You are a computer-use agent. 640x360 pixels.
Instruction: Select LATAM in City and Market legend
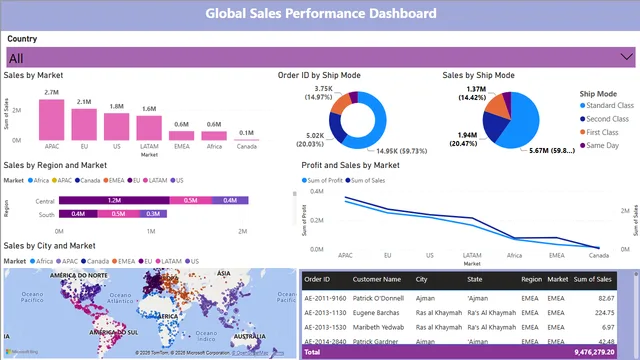[x=169, y=261]
